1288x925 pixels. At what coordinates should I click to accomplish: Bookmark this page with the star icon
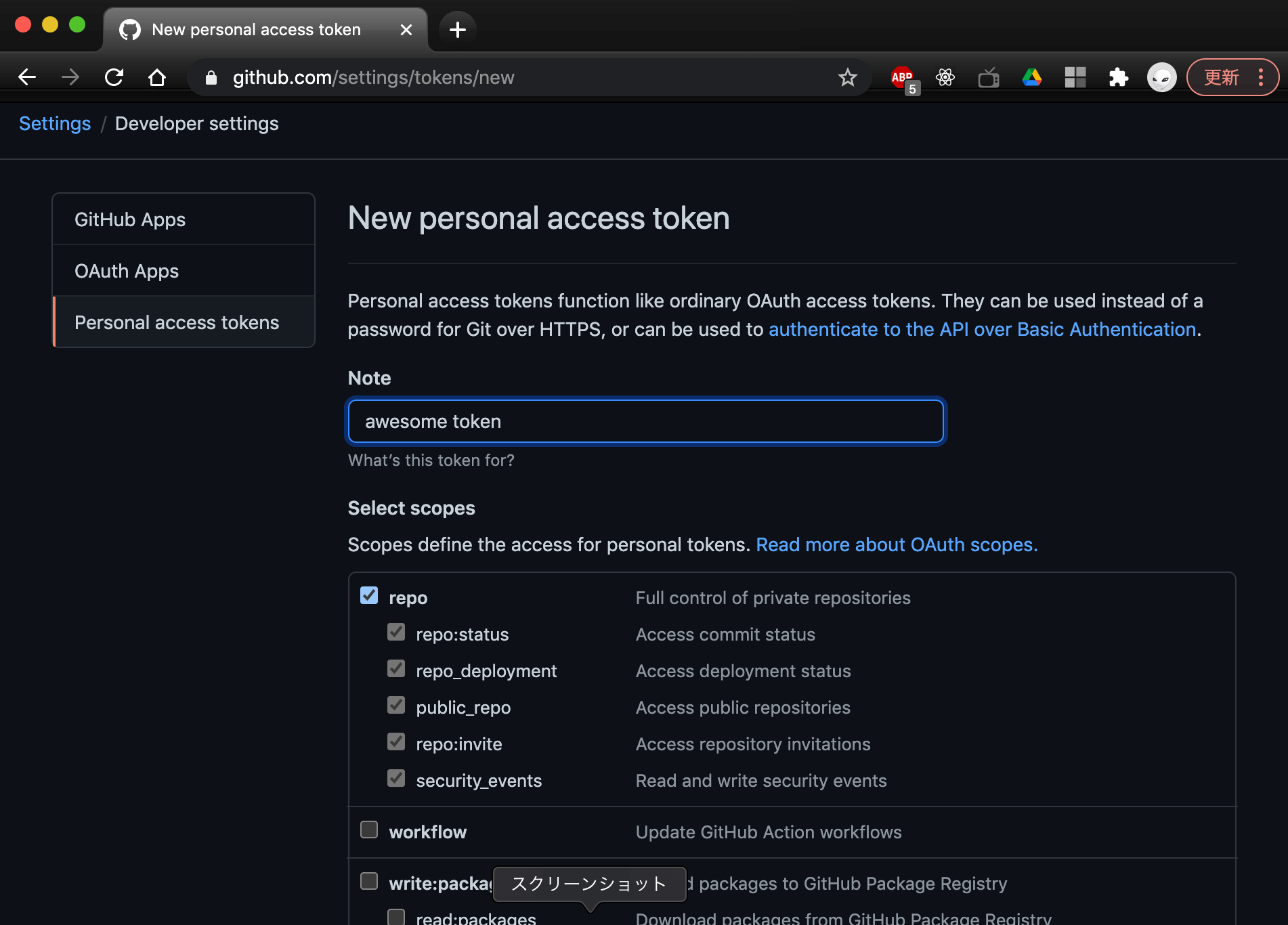(x=848, y=77)
